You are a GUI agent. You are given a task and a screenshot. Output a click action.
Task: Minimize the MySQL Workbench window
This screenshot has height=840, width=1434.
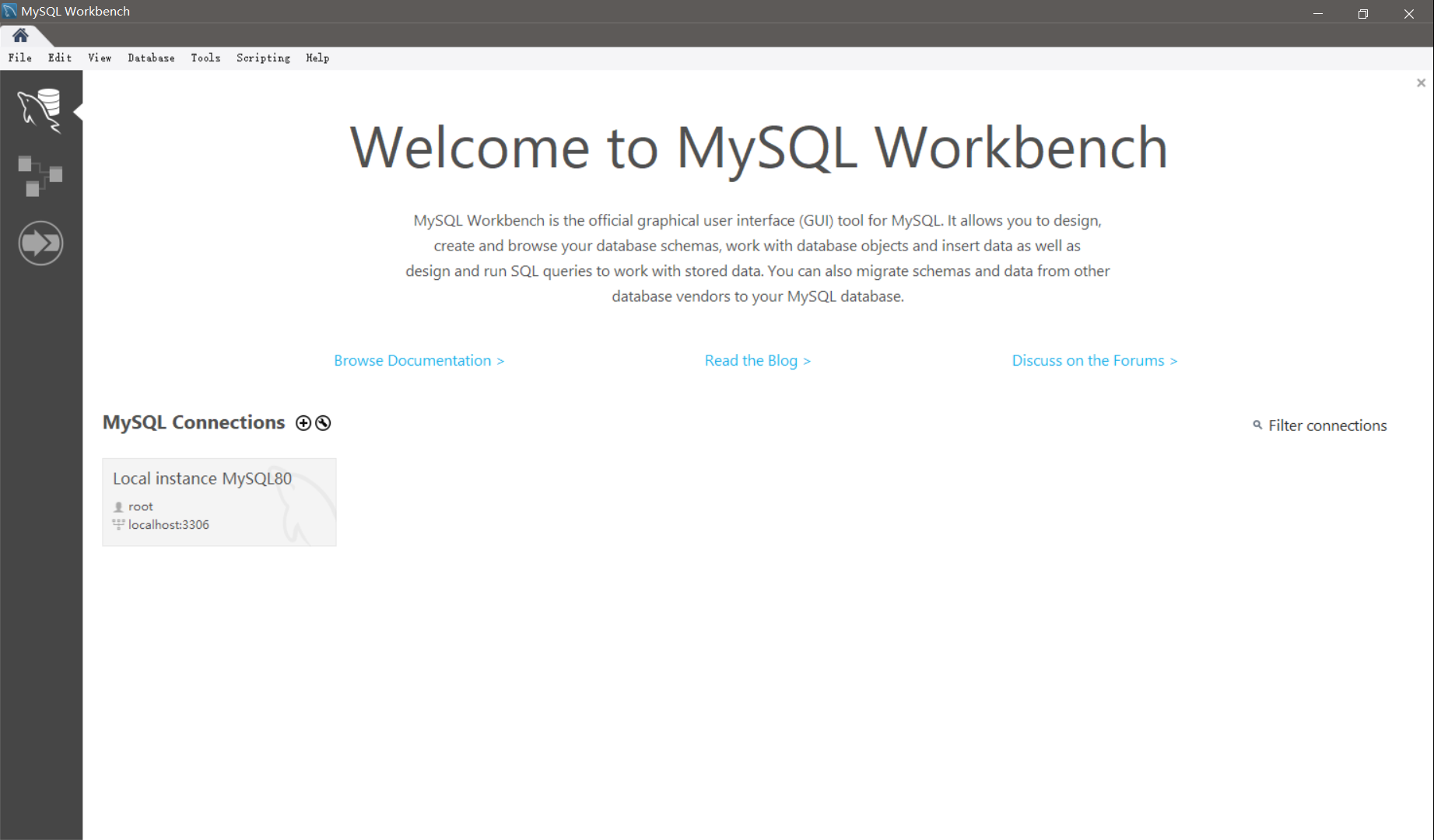(1318, 13)
